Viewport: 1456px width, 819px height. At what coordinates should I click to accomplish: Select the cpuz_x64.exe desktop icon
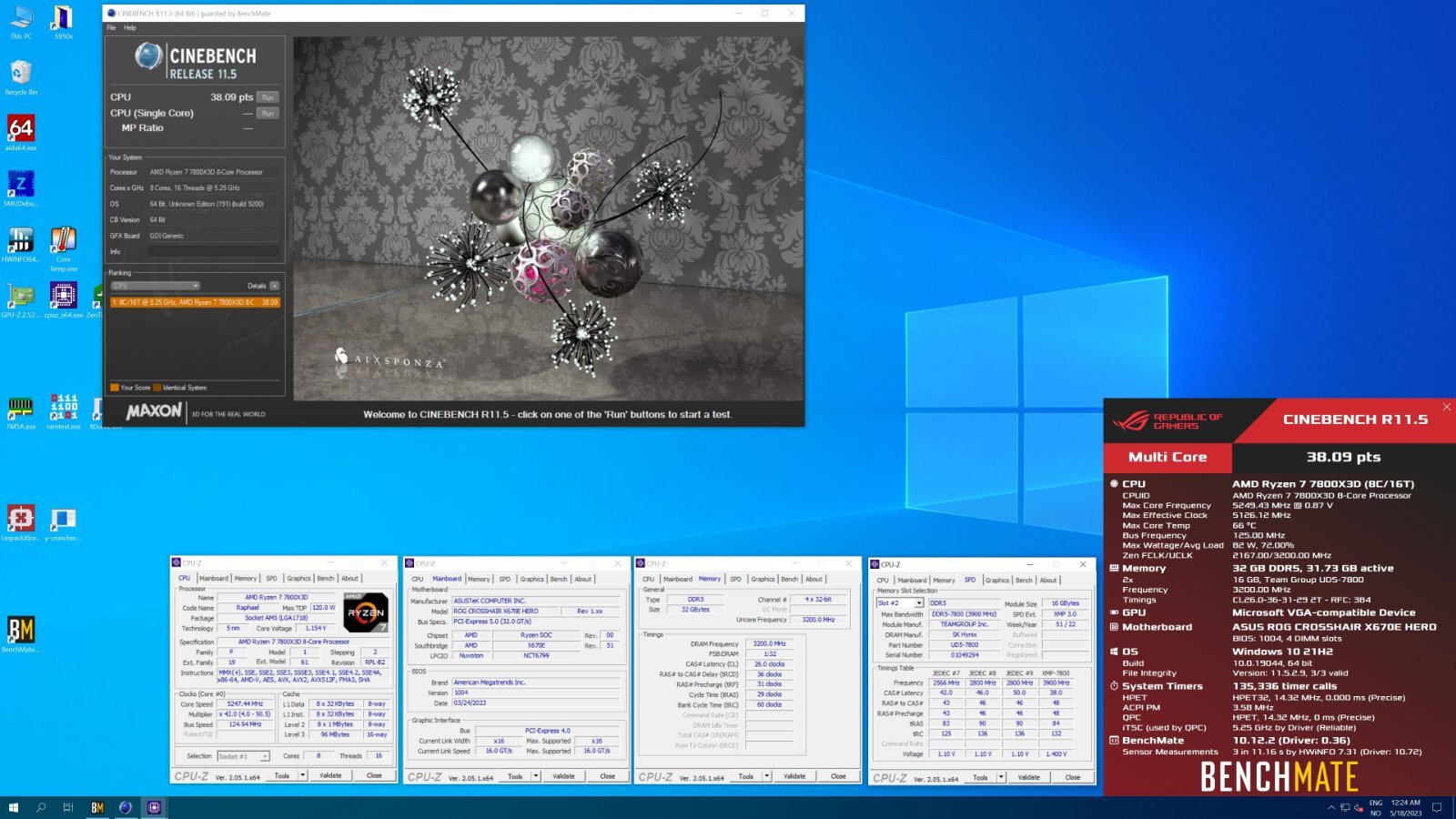pyautogui.click(x=63, y=300)
